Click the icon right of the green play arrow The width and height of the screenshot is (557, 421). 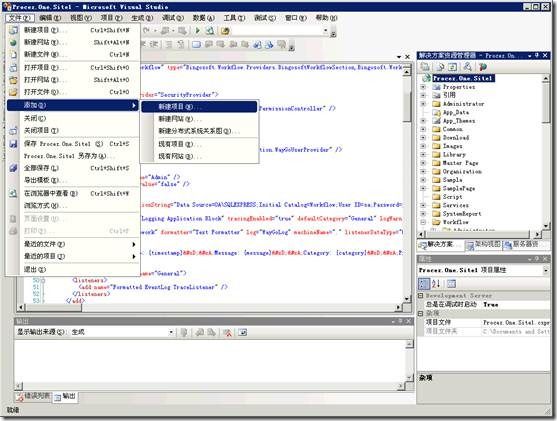(x=210, y=31)
